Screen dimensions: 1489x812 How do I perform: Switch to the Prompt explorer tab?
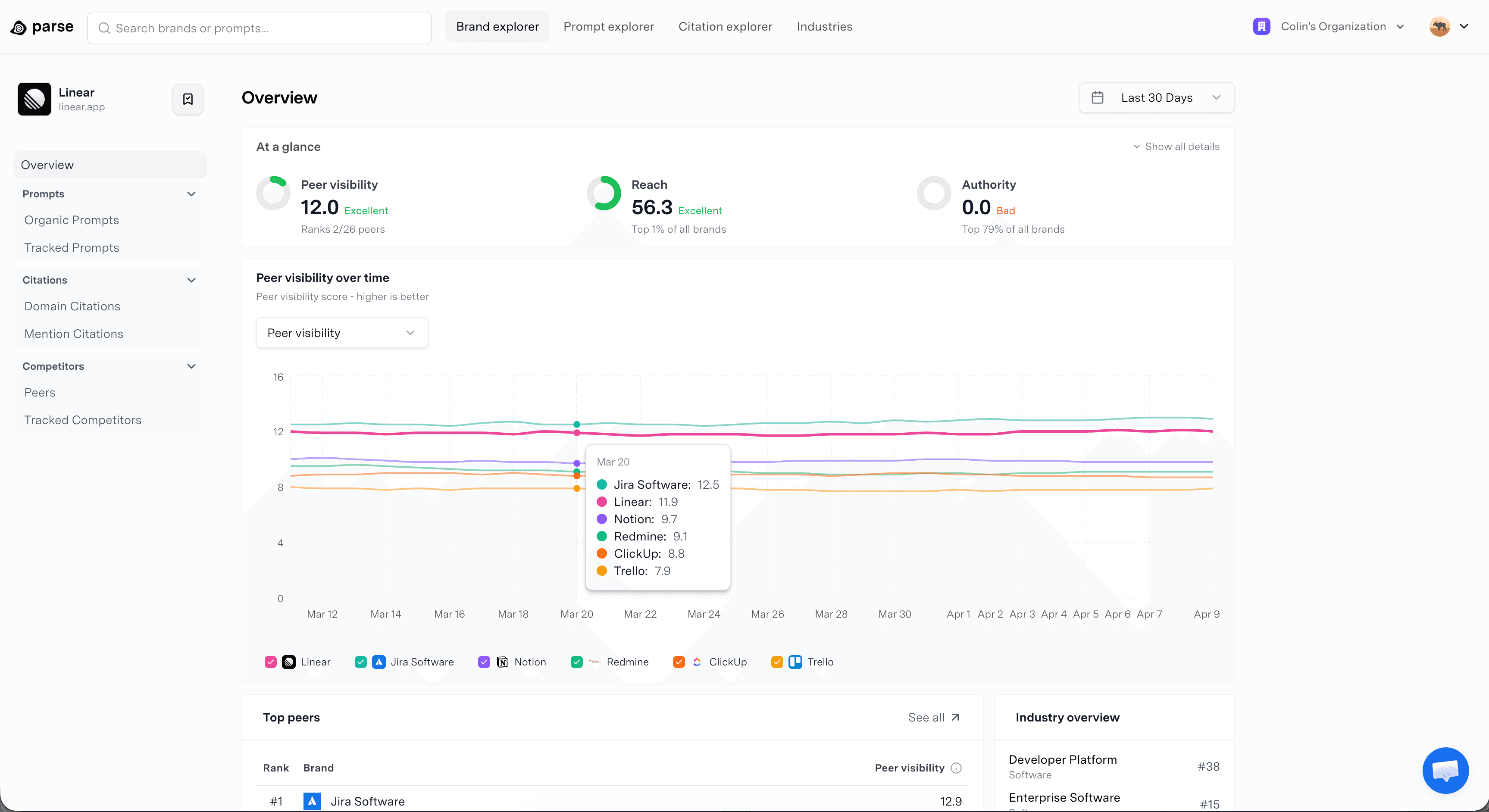coord(608,27)
